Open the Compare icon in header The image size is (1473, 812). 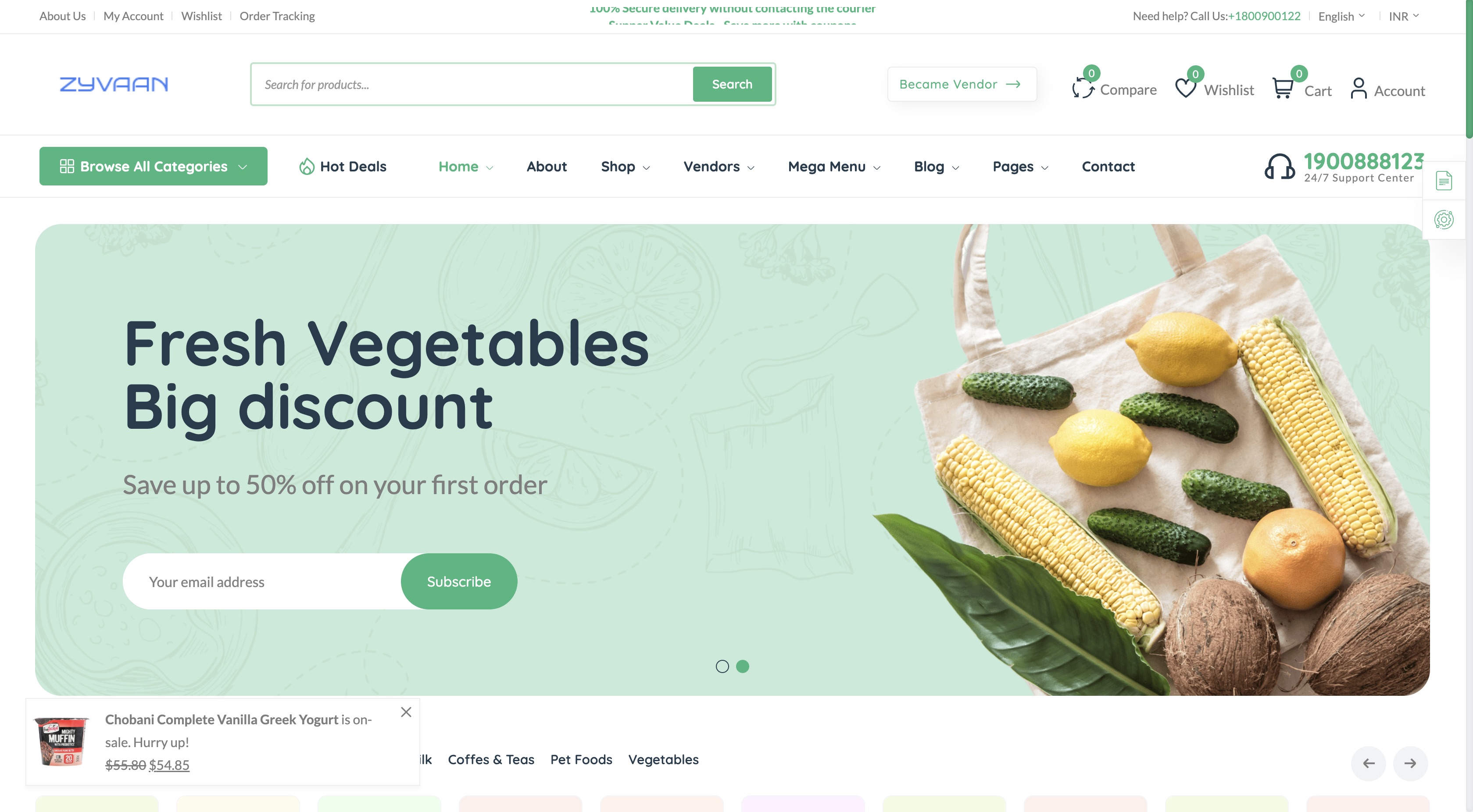coord(1083,88)
